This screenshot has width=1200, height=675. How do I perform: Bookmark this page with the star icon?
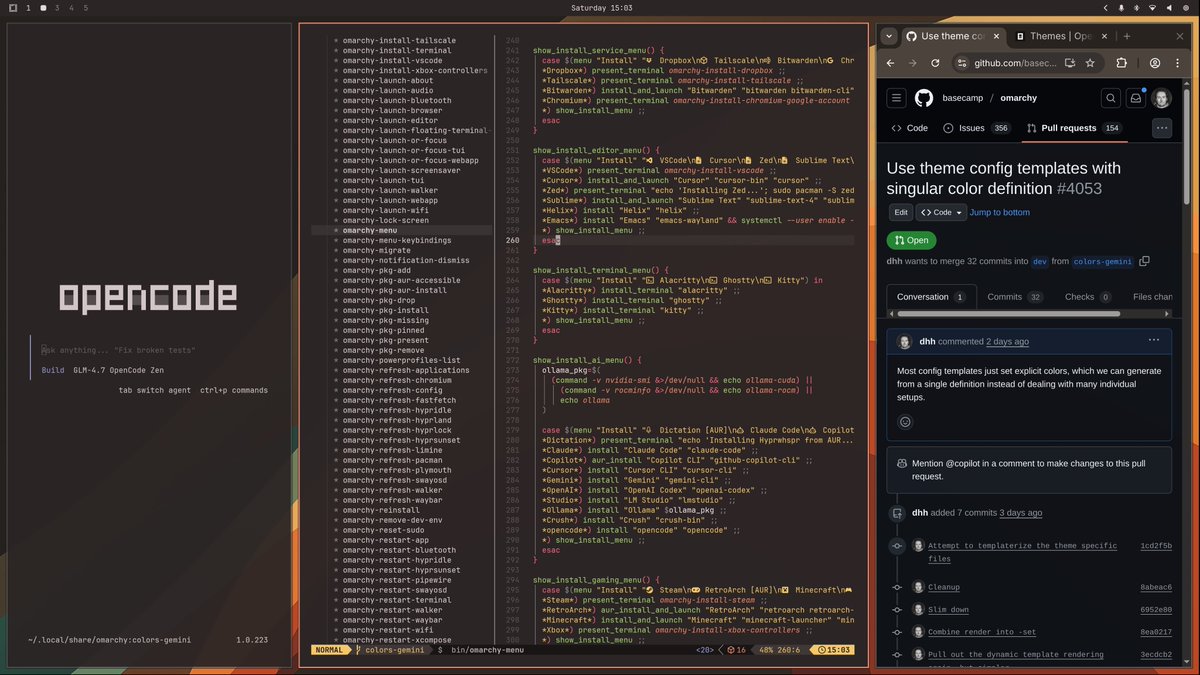[1090, 62]
